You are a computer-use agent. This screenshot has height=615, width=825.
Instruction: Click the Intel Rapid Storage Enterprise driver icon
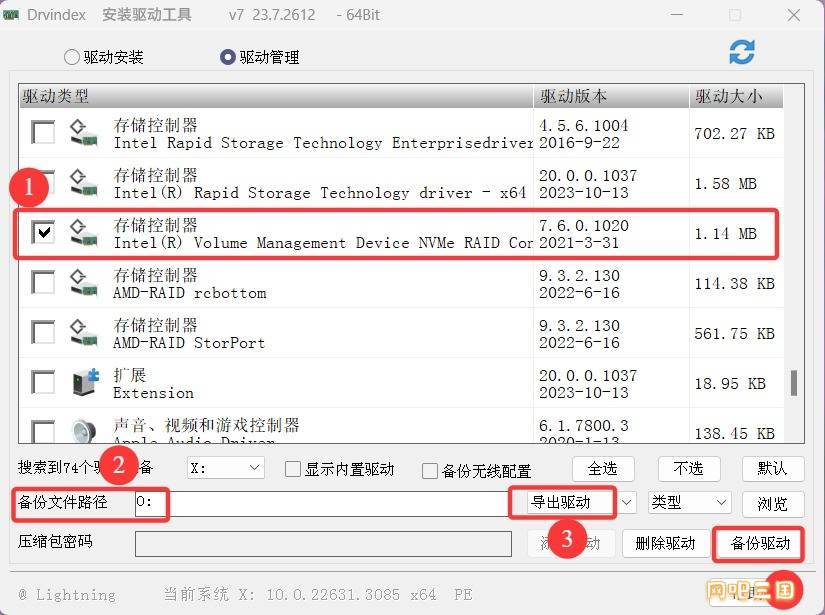click(84, 133)
